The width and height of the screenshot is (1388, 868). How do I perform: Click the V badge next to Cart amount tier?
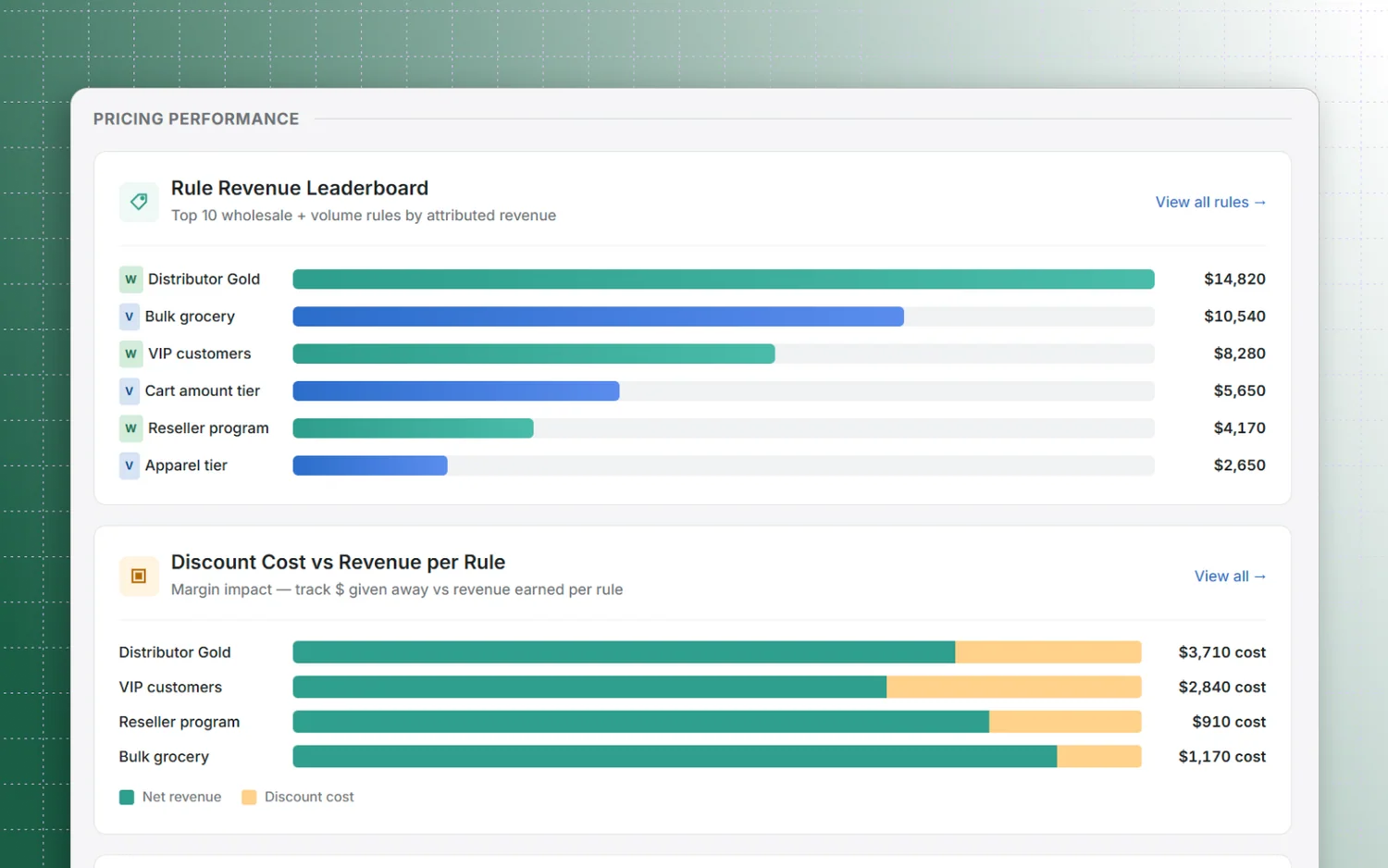[130, 391]
